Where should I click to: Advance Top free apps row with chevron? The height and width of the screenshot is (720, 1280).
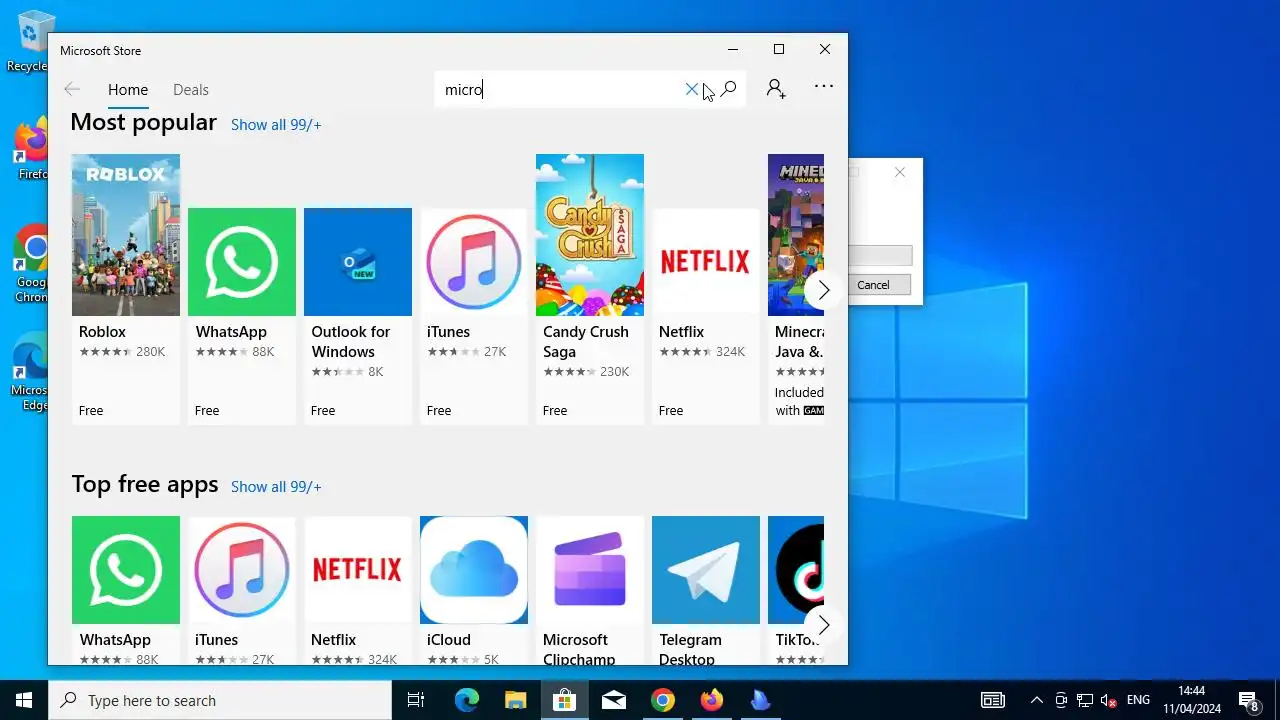coord(823,625)
